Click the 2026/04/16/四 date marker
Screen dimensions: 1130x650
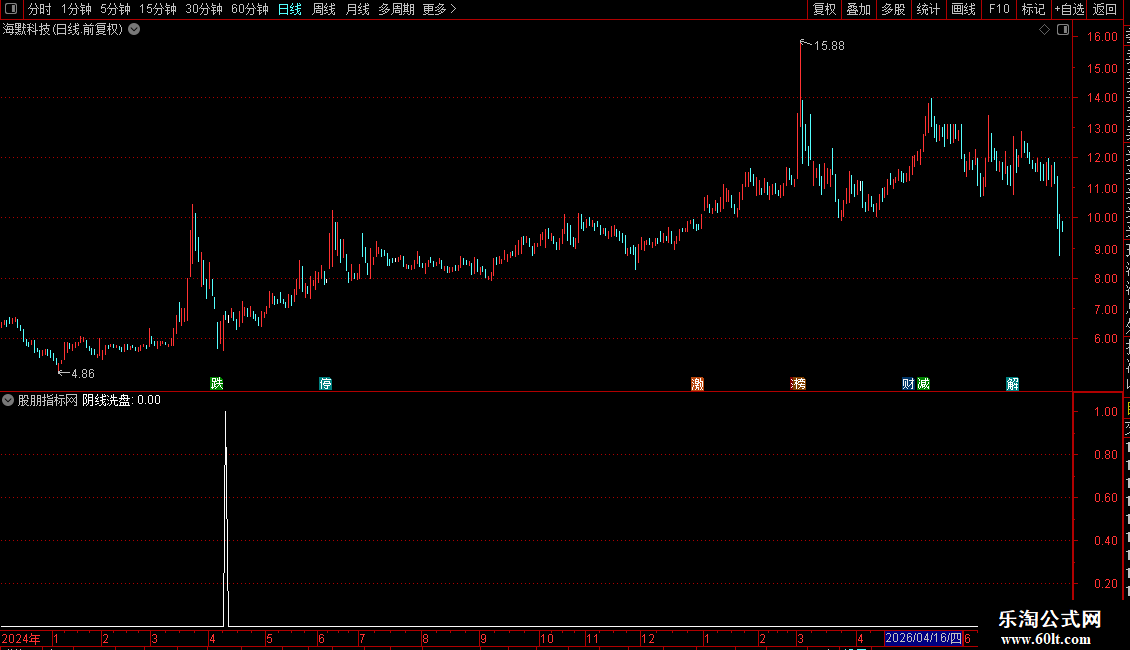pyautogui.click(x=923, y=638)
